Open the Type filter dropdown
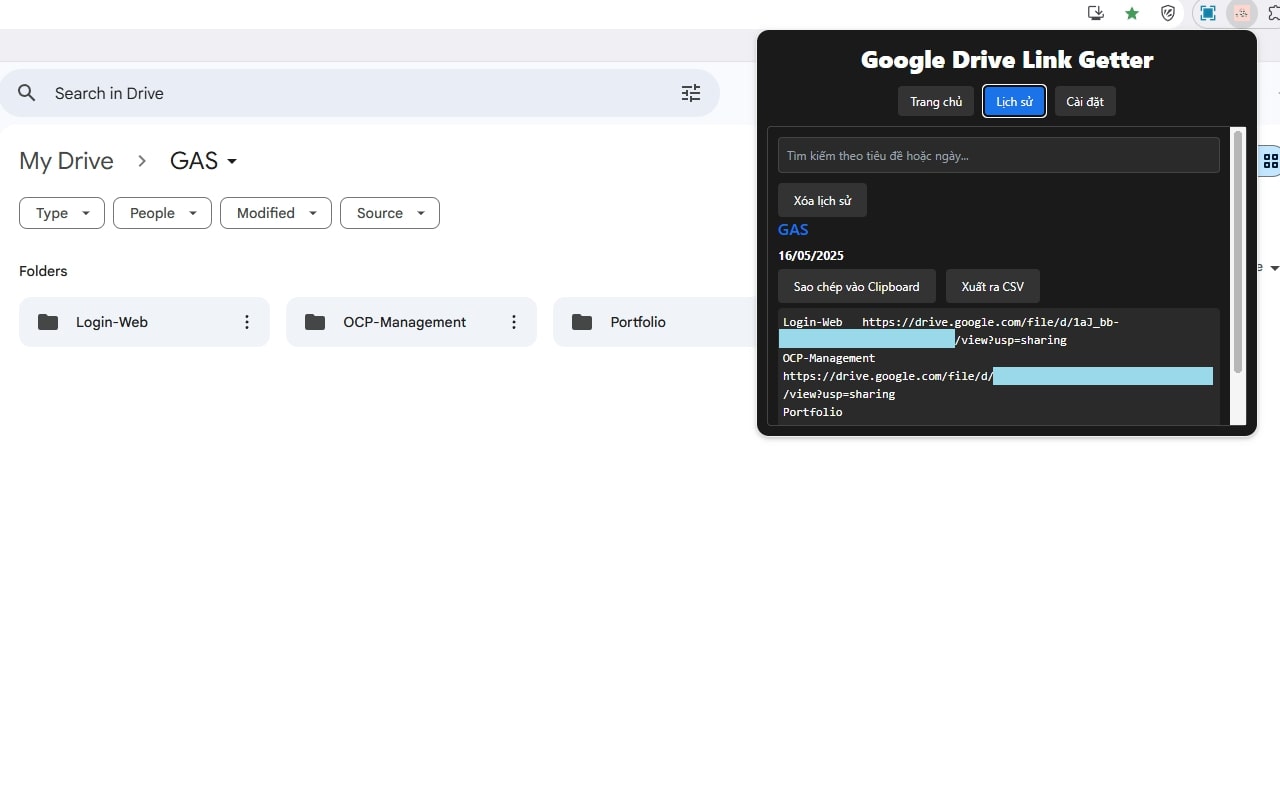The width and height of the screenshot is (1280, 800). (61, 213)
